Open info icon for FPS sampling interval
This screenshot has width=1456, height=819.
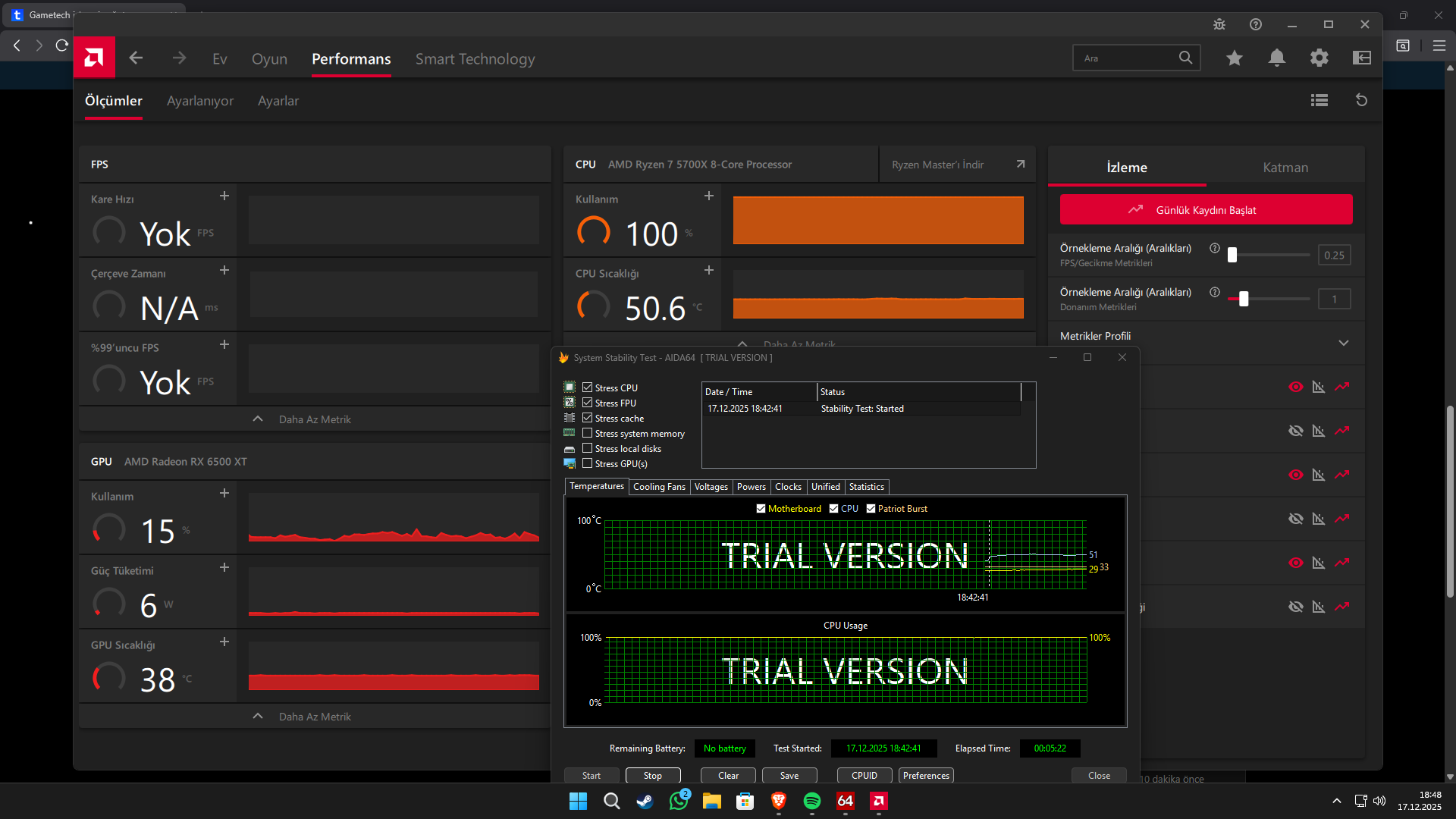pyautogui.click(x=1215, y=248)
